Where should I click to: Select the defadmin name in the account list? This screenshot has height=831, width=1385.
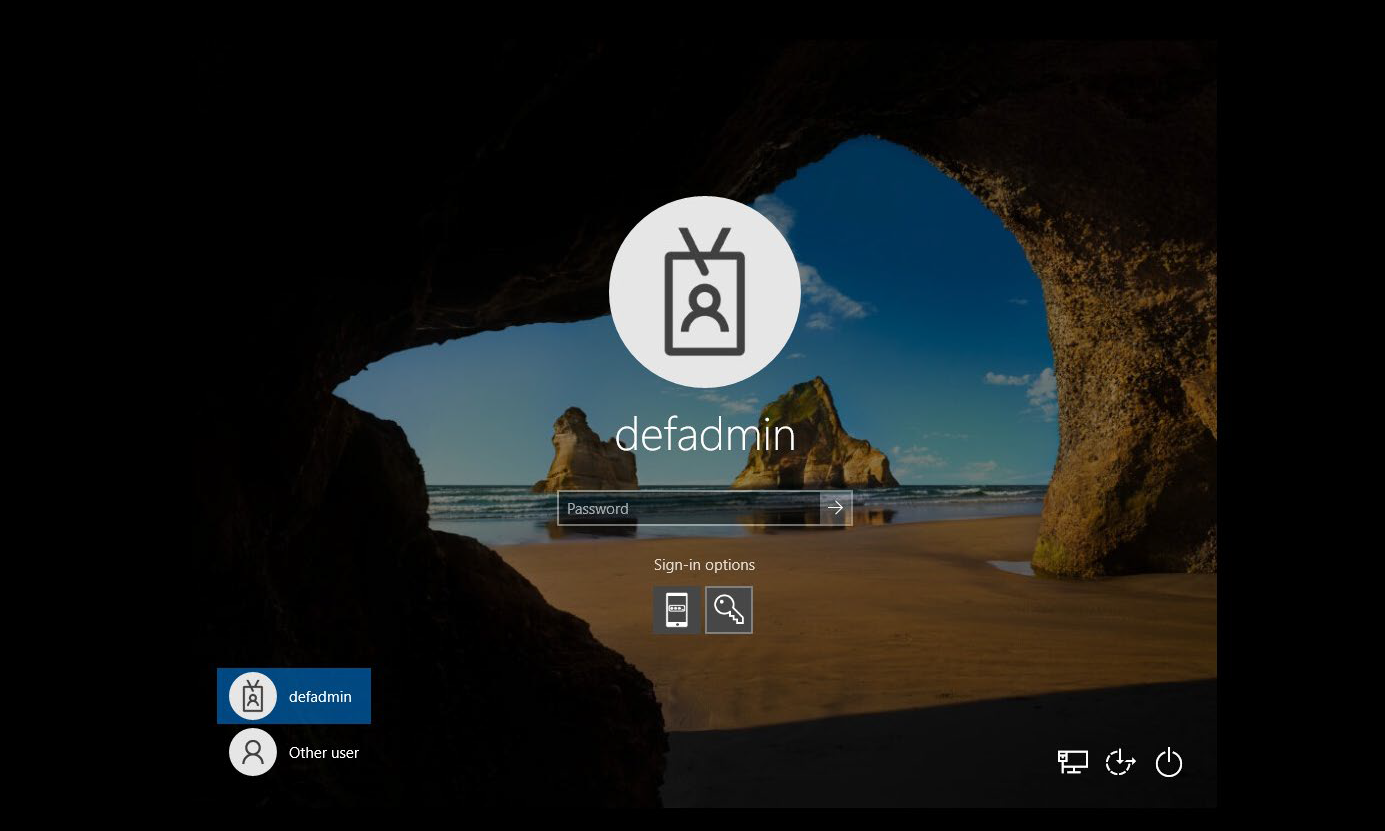[320, 697]
